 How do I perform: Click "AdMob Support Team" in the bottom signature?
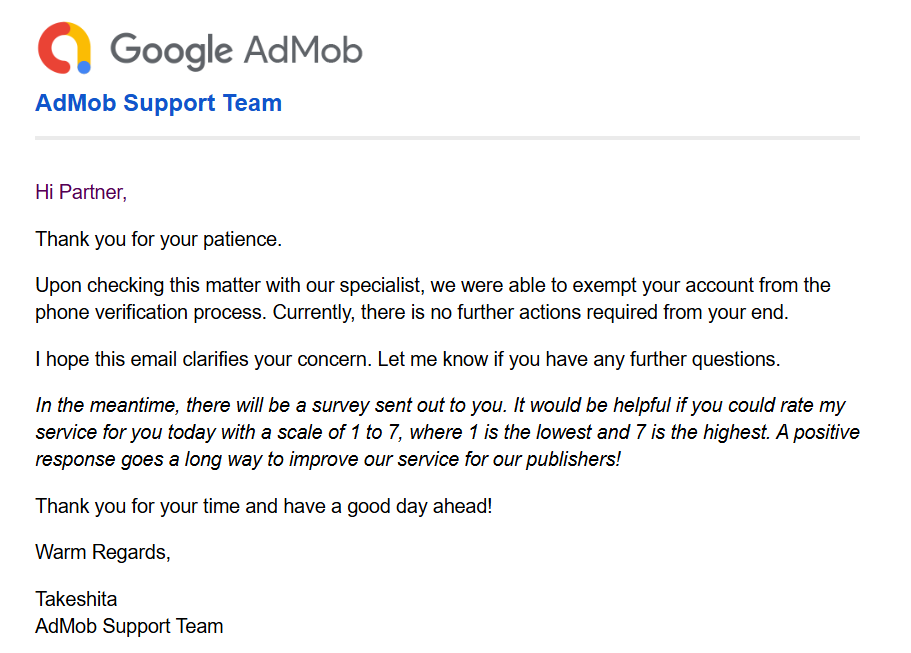tap(129, 626)
